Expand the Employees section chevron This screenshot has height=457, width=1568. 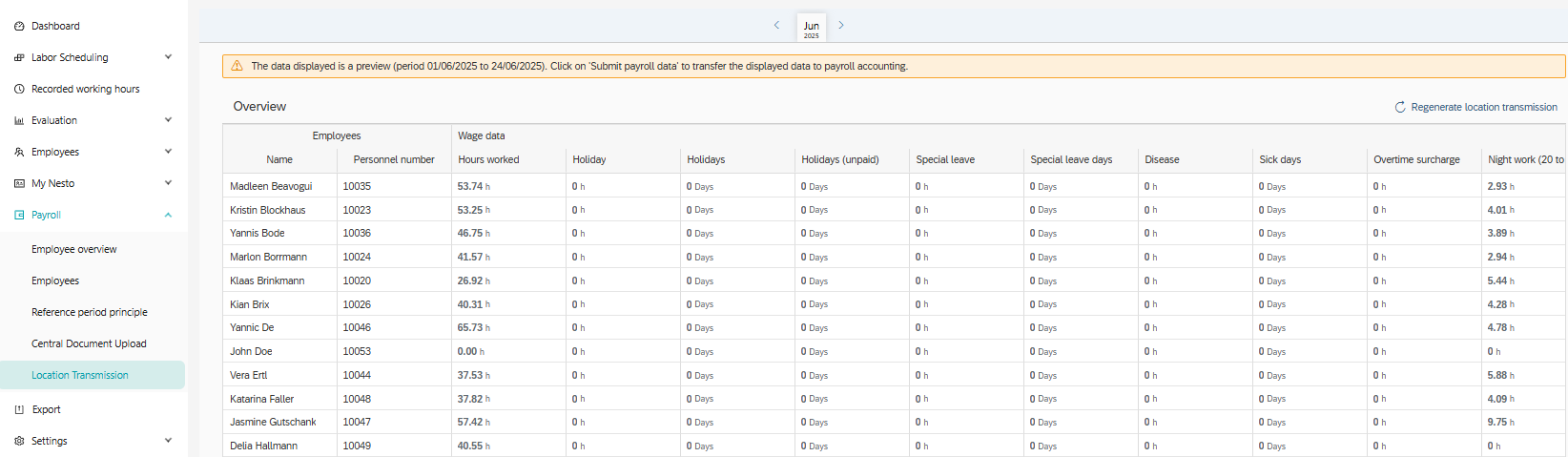point(168,152)
